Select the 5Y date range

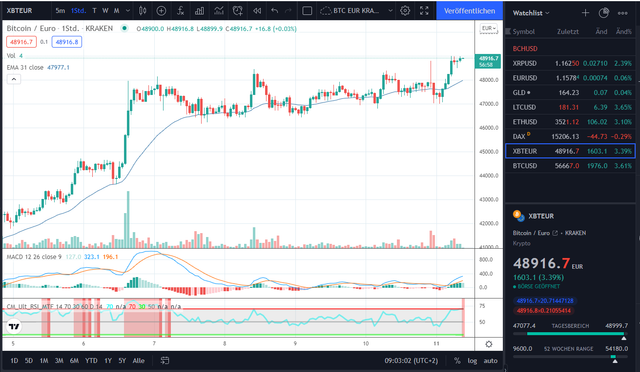click(122, 361)
